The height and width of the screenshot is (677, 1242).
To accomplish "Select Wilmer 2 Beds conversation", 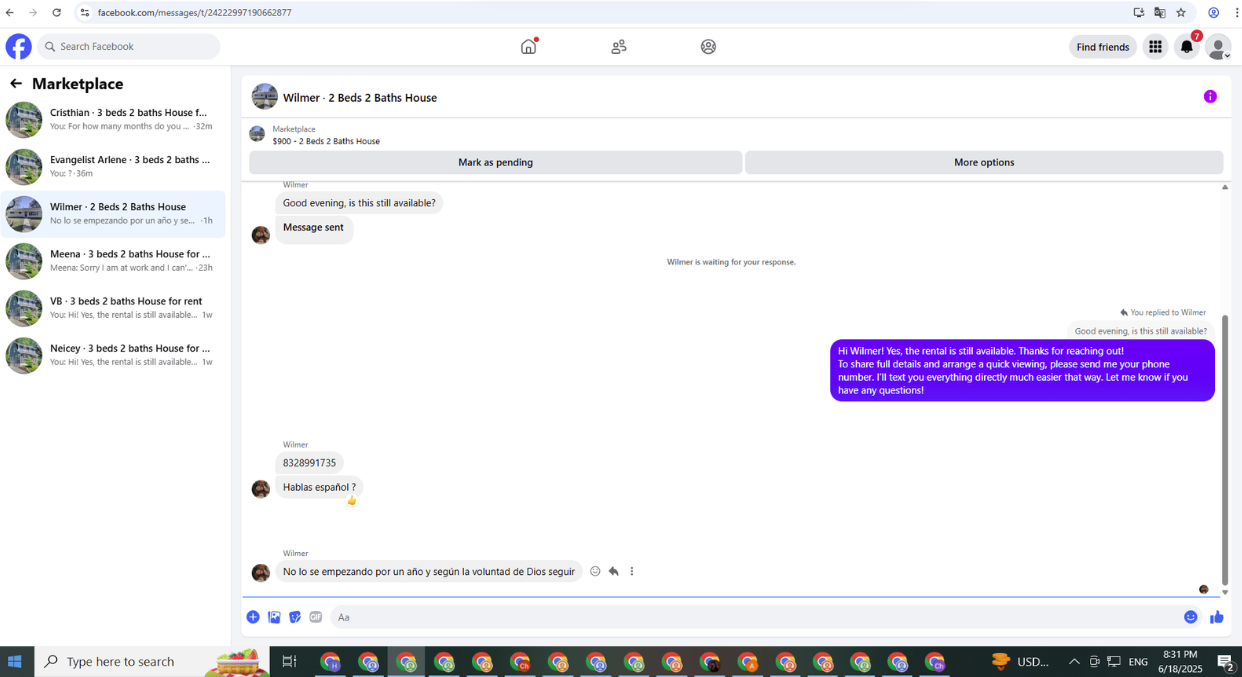I will click(x=113, y=213).
